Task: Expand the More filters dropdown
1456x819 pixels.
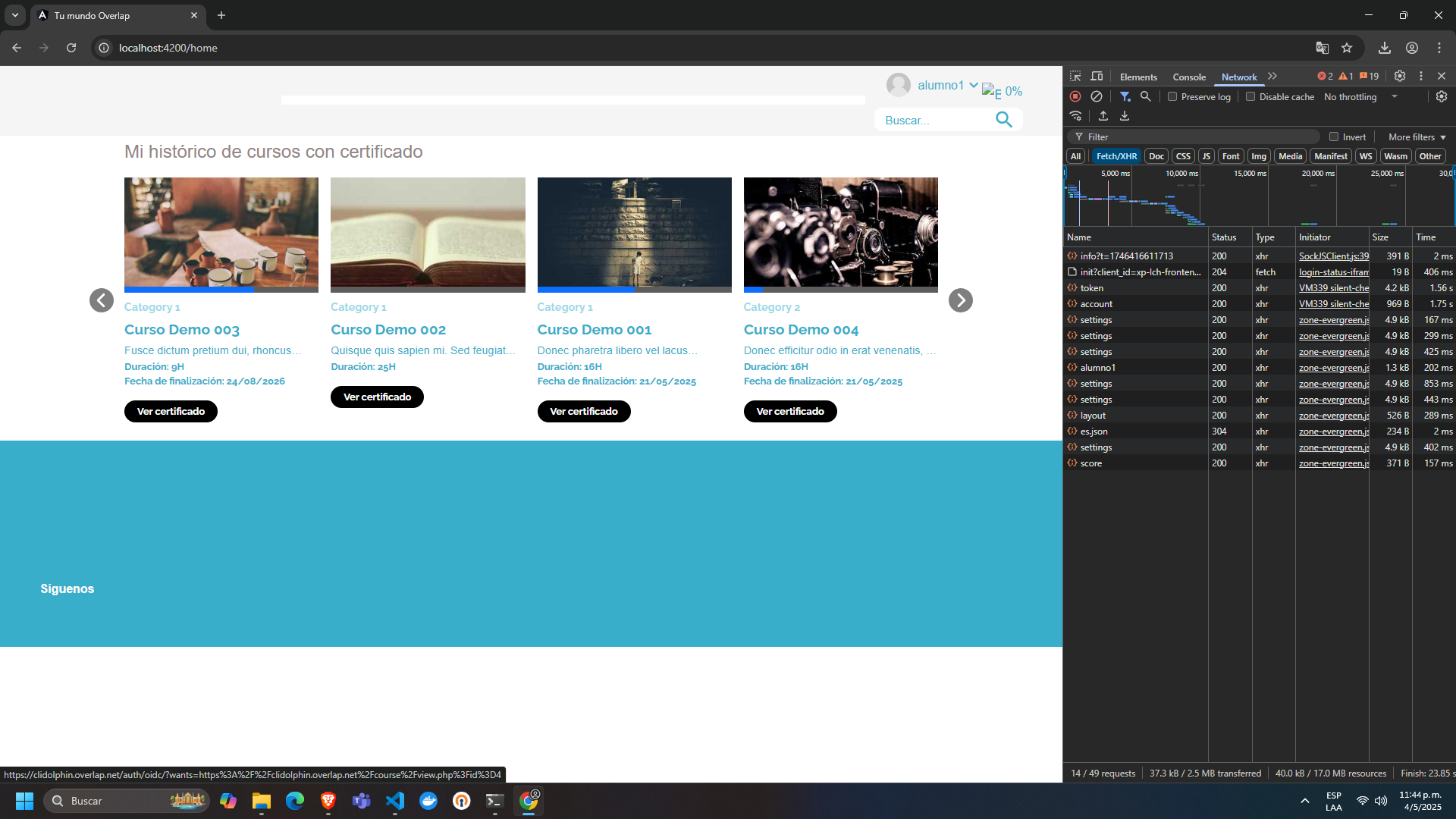Action: pyautogui.click(x=1417, y=137)
